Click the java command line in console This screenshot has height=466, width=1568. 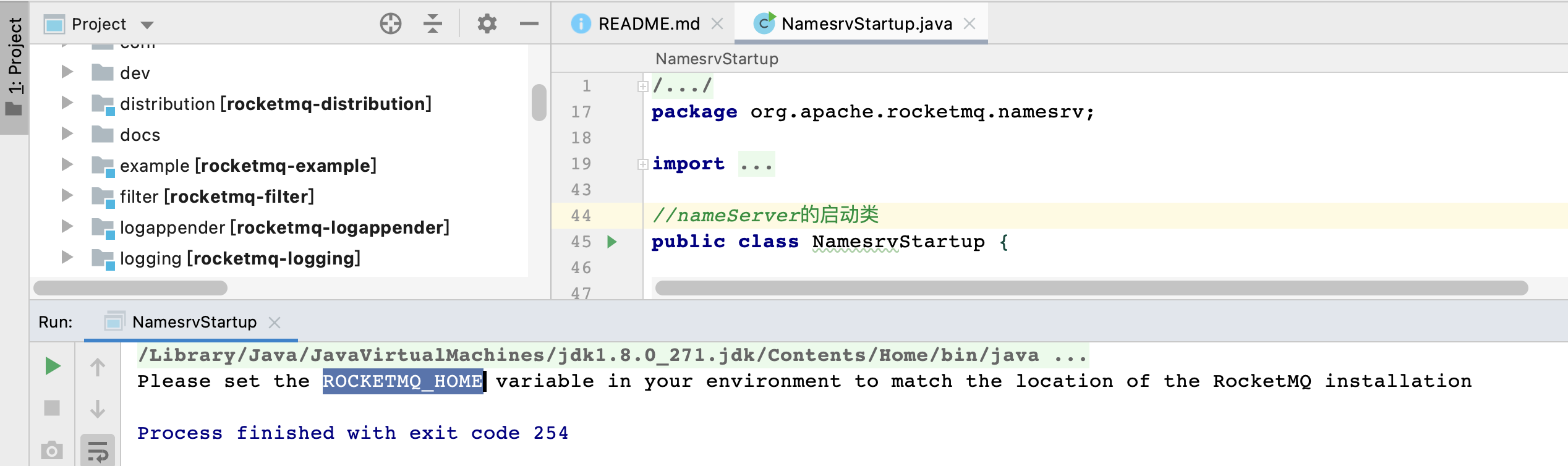click(612, 355)
